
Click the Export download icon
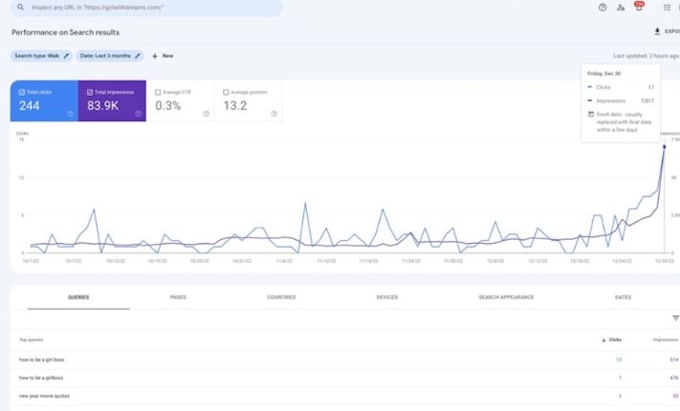pos(657,31)
